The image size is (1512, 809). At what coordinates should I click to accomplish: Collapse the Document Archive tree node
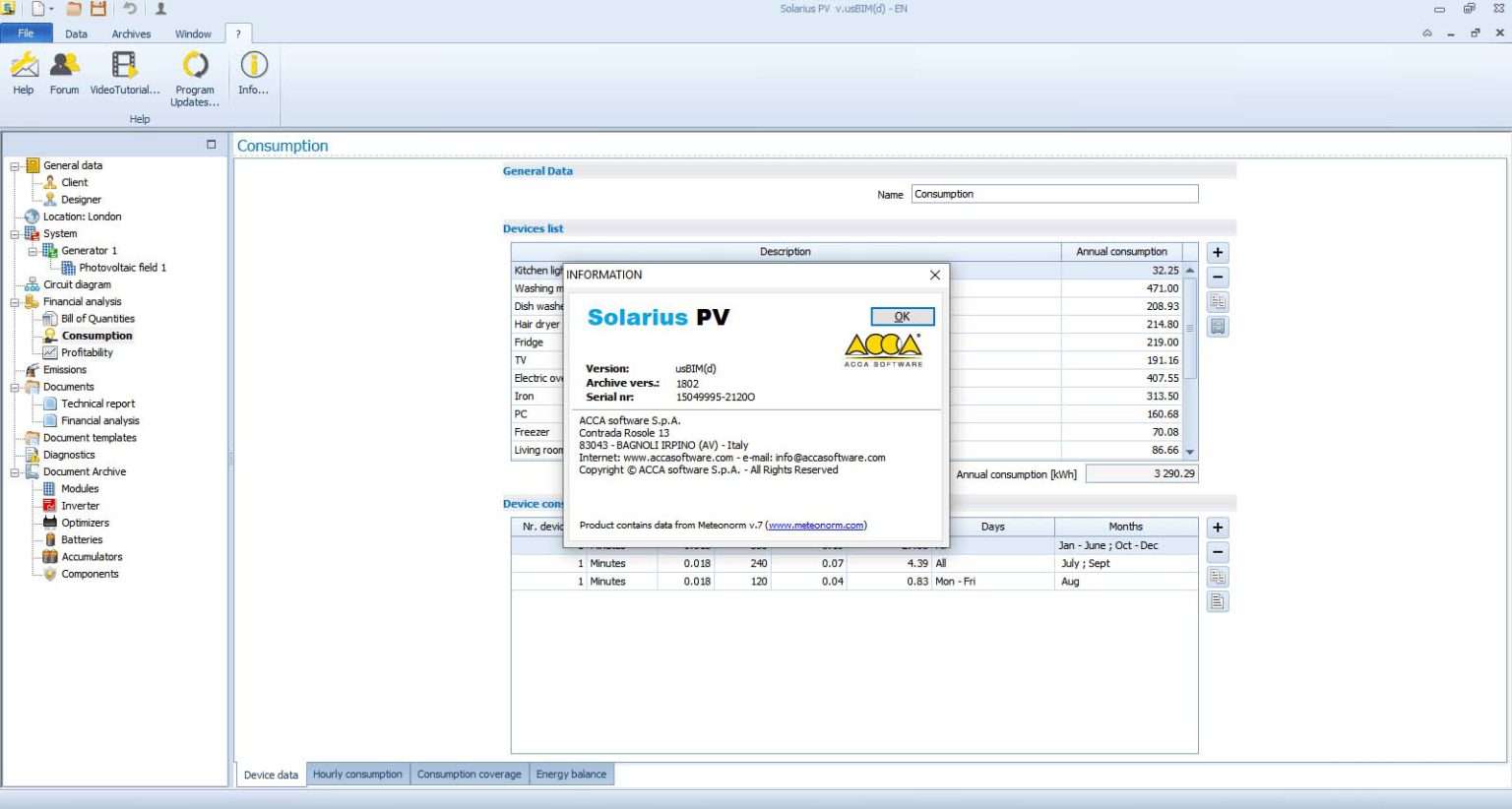[15, 472]
